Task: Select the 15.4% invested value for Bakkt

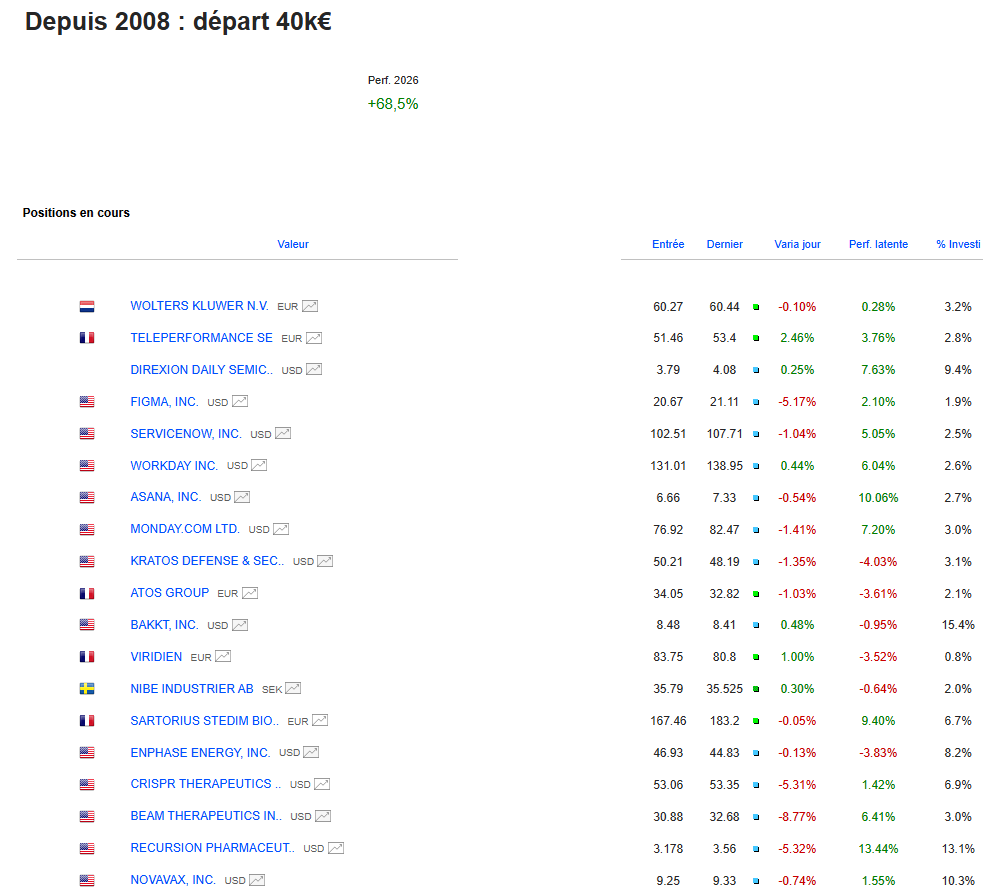Action: (x=958, y=625)
